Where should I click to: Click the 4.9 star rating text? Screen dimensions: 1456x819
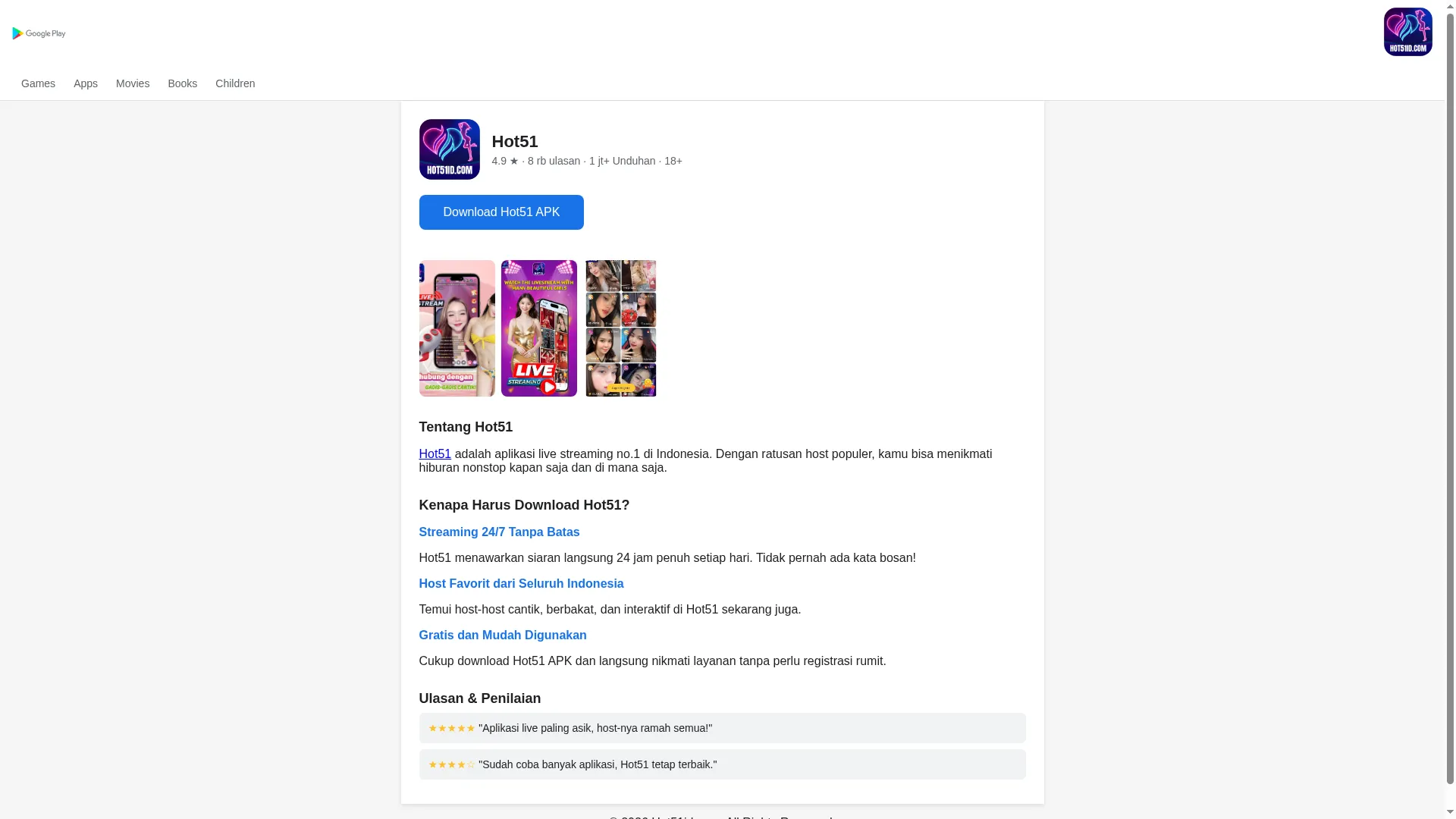point(505,161)
